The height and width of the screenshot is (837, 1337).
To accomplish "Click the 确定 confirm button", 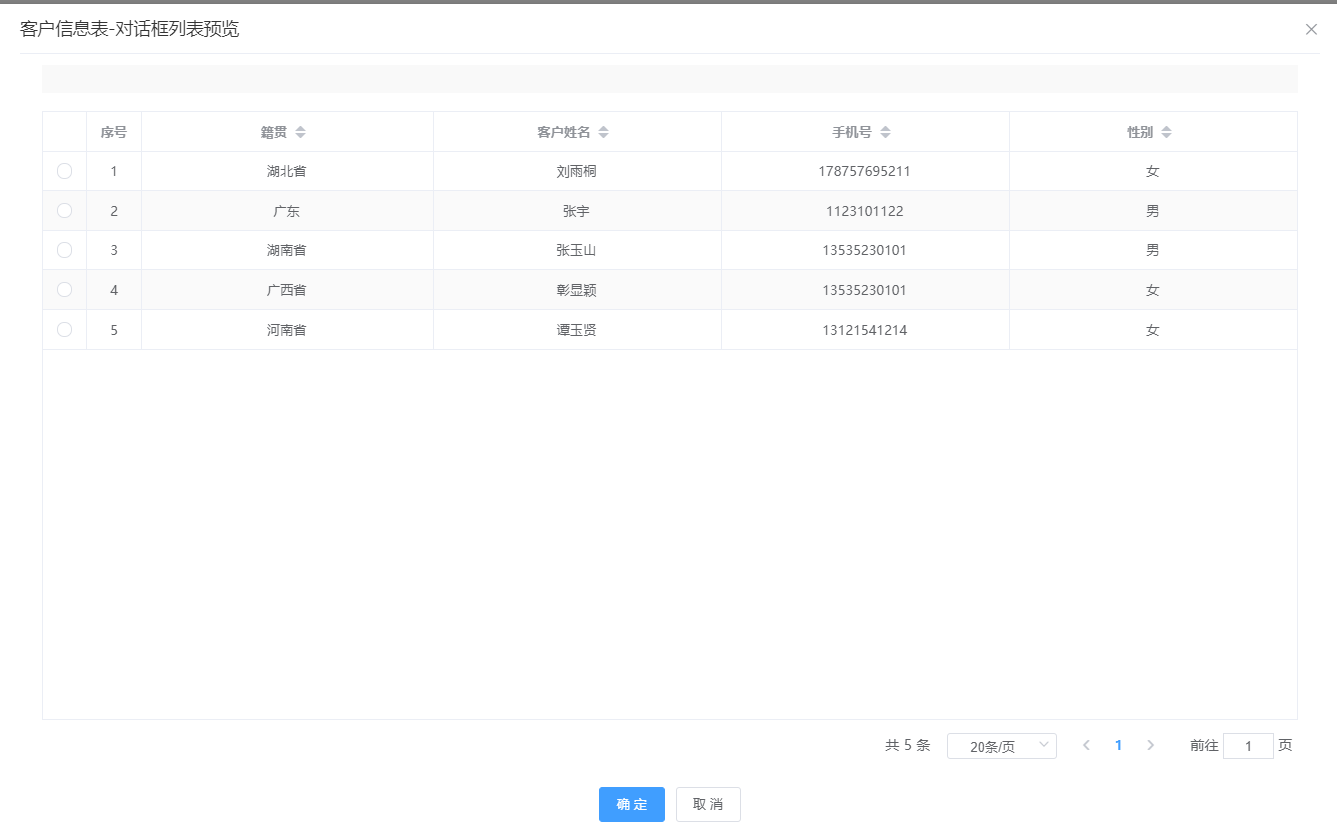I will coord(631,804).
